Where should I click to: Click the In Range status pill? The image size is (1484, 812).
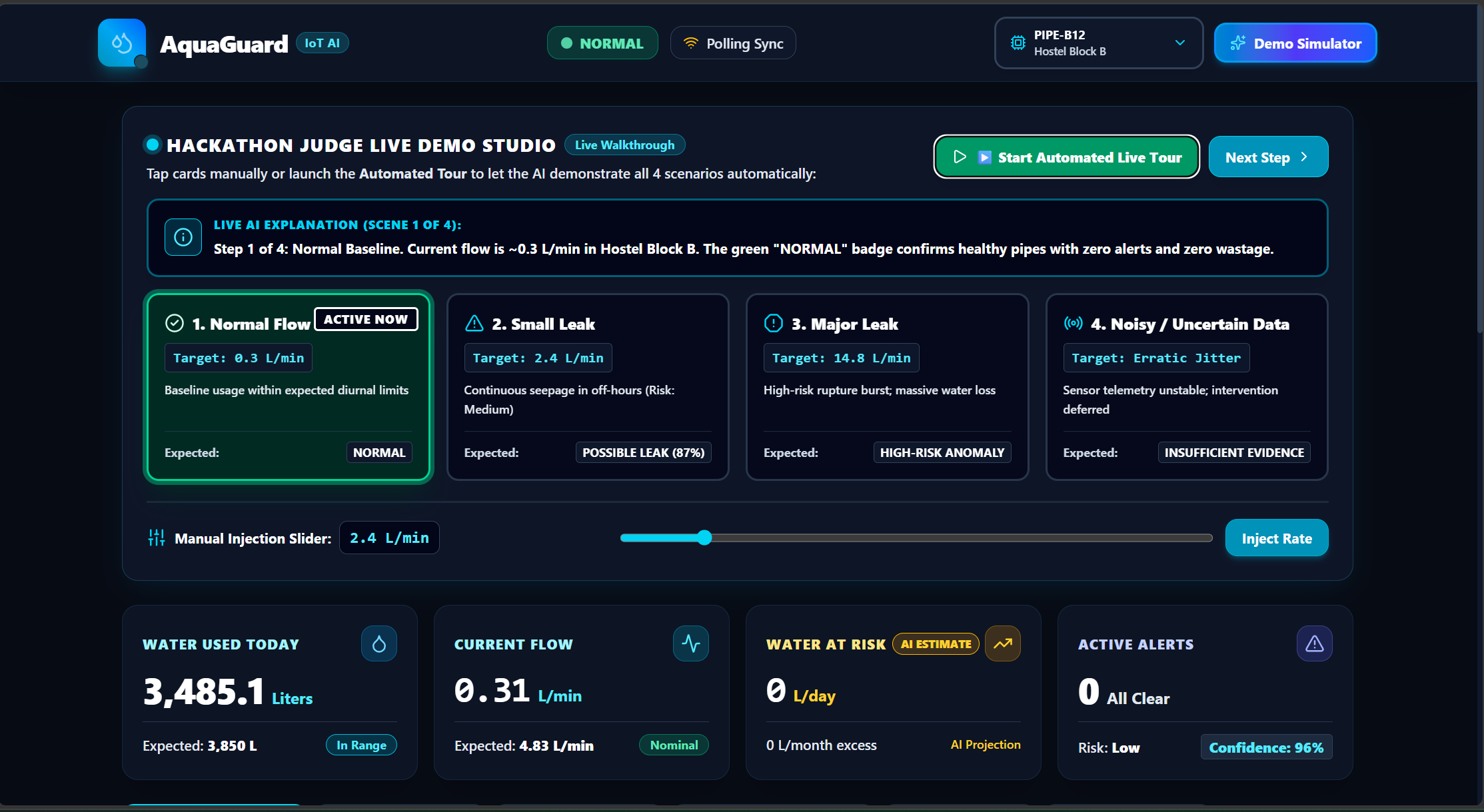(x=361, y=745)
